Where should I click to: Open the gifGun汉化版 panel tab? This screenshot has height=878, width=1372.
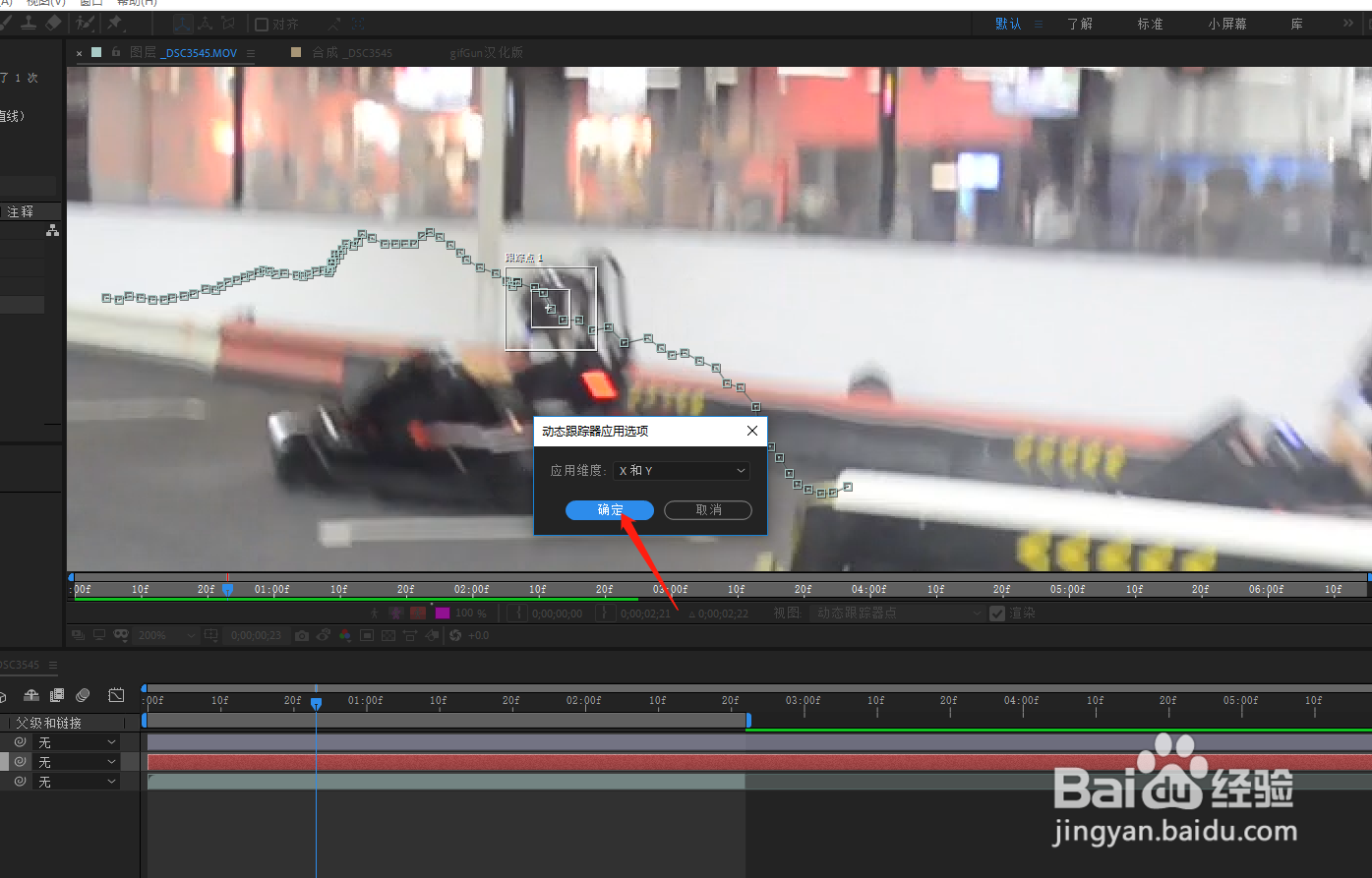(486, 52)
